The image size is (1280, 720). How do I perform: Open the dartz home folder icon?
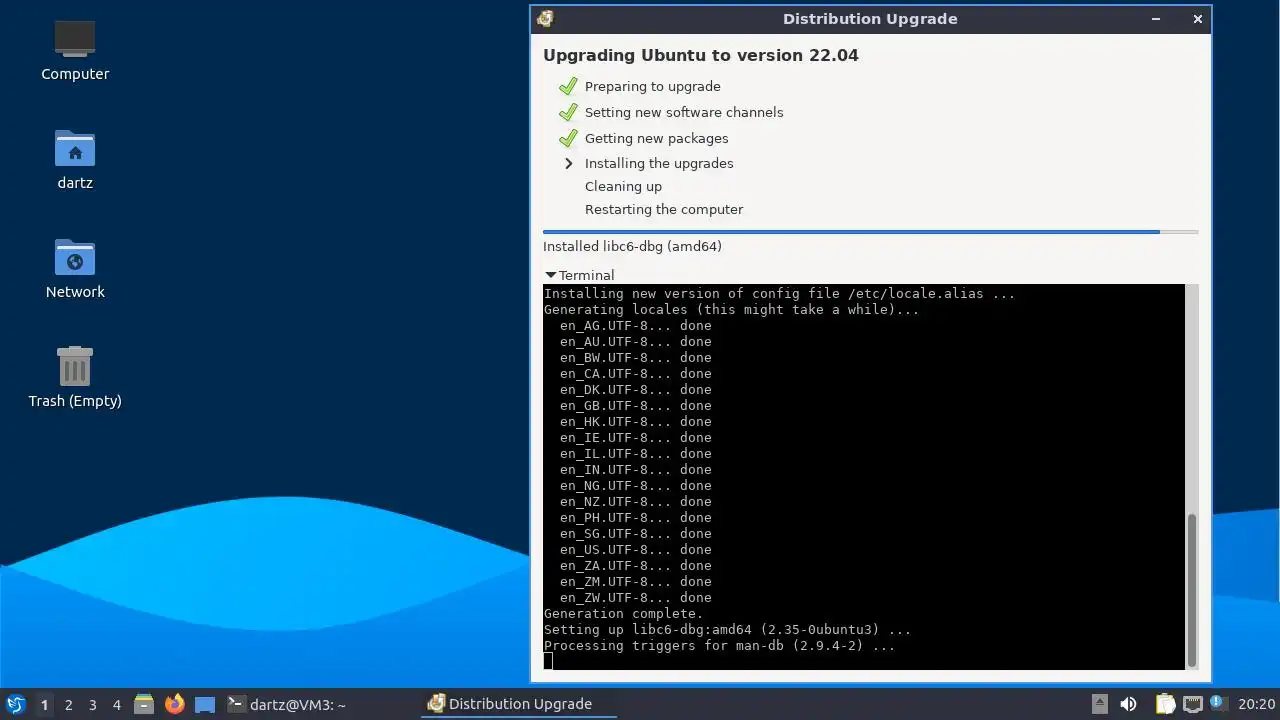tap(75, 160)
